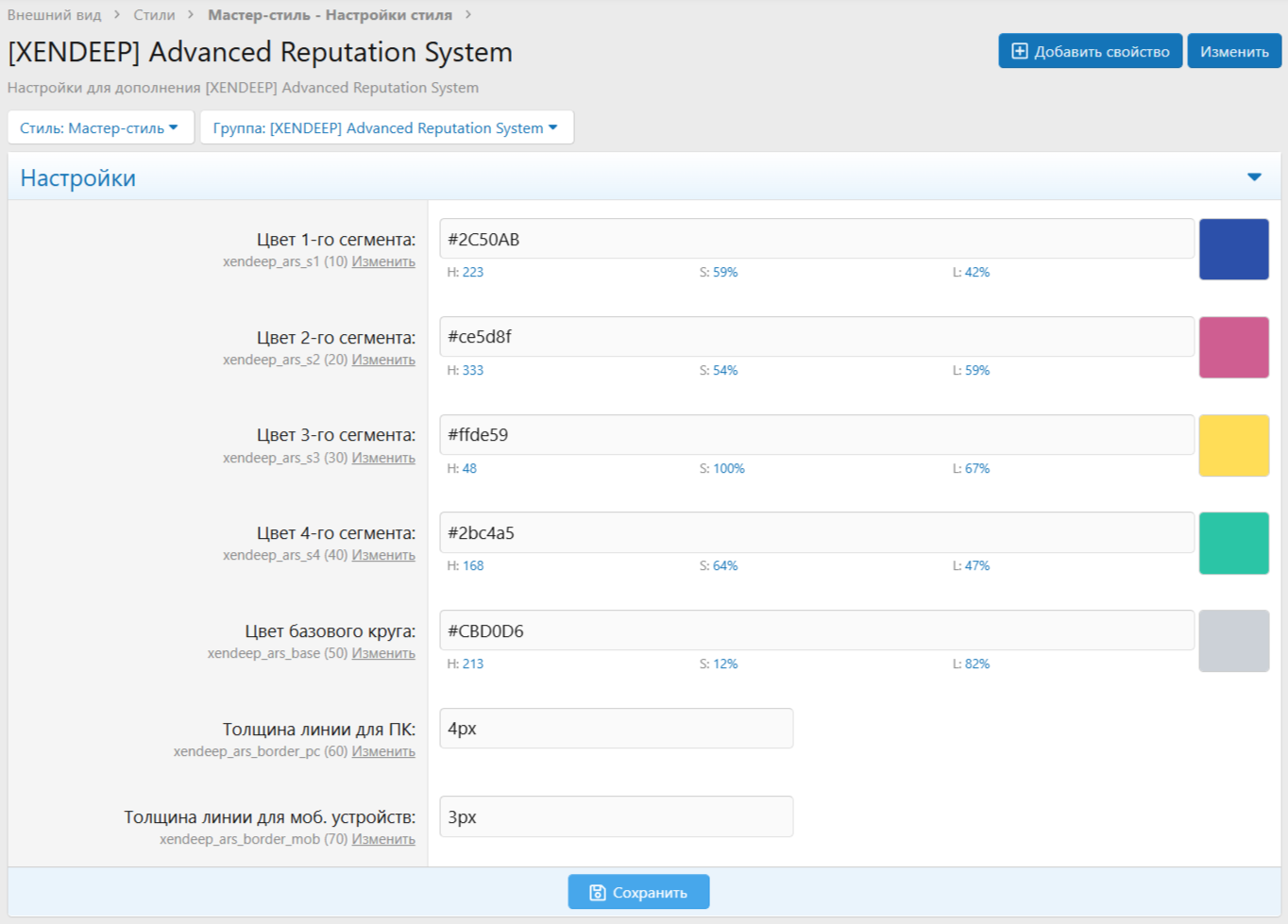Click the Изменить button in the header
Image resolution: width=1288 pixels, height=924 pixels.
[1233, 52]
